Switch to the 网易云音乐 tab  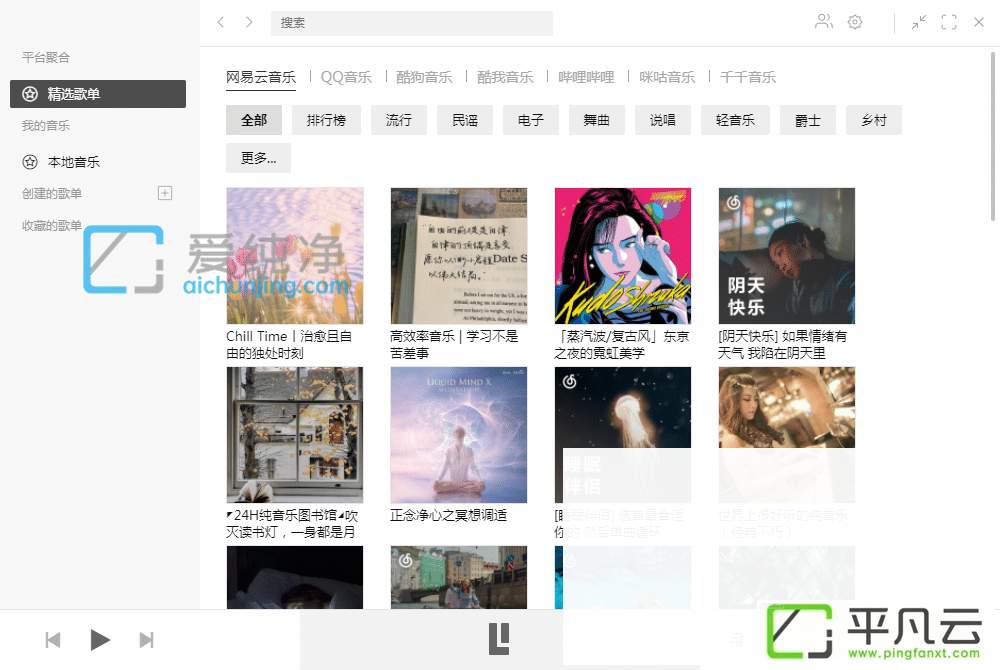coord(261,77)
